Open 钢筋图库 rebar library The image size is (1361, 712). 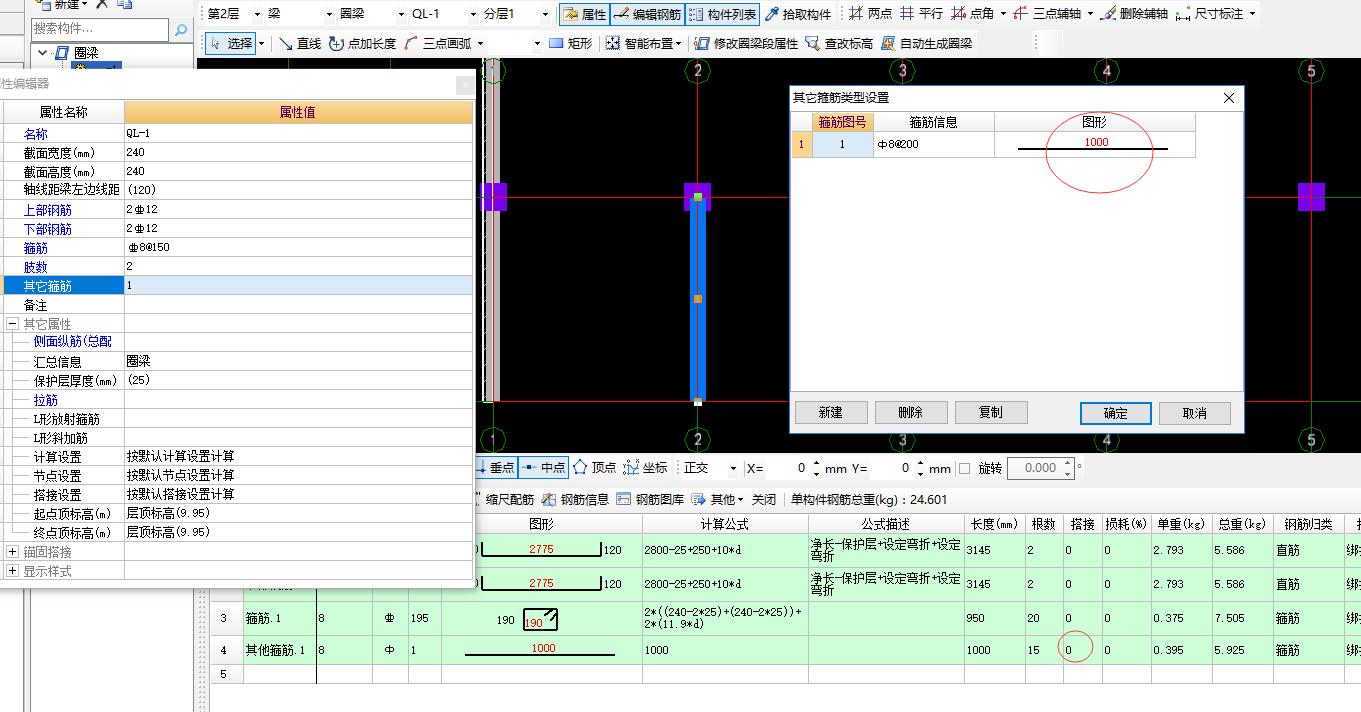pyautogui.click(x=650, y=499)
